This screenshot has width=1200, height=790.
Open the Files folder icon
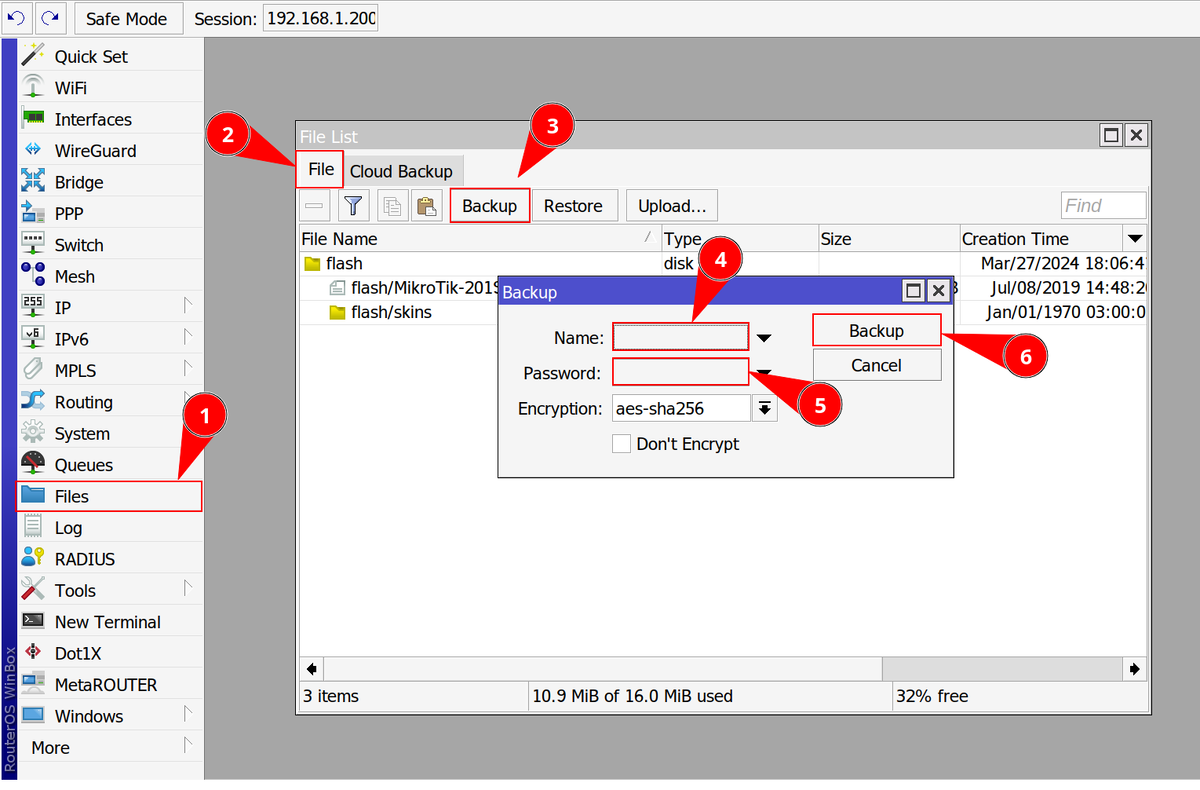[34, 496]
